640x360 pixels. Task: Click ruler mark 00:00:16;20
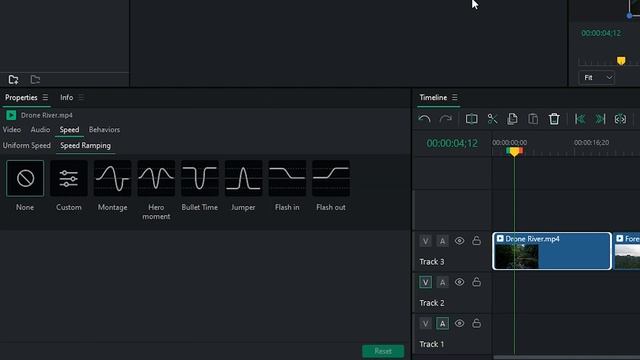591,142
